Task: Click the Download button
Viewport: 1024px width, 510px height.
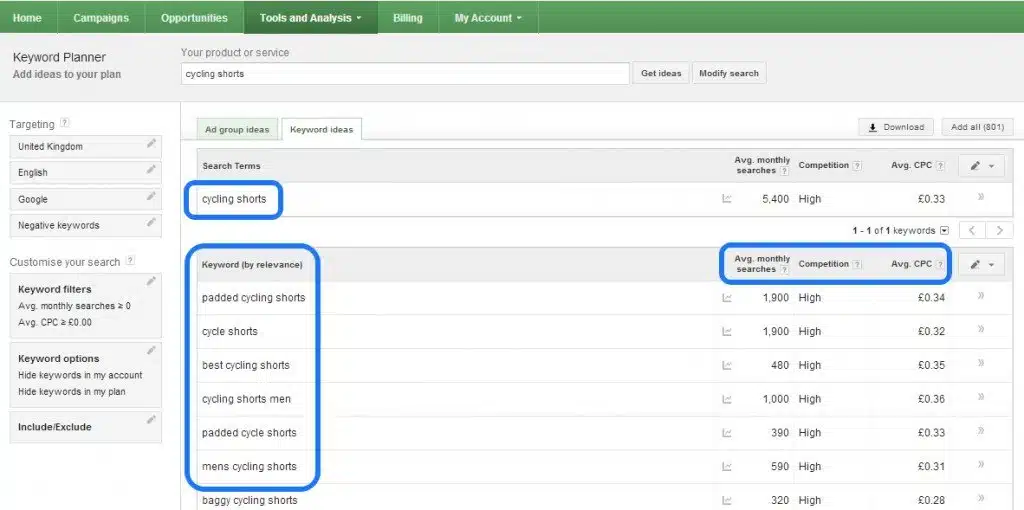Action: pyautogui.click(x=896, y=127)
